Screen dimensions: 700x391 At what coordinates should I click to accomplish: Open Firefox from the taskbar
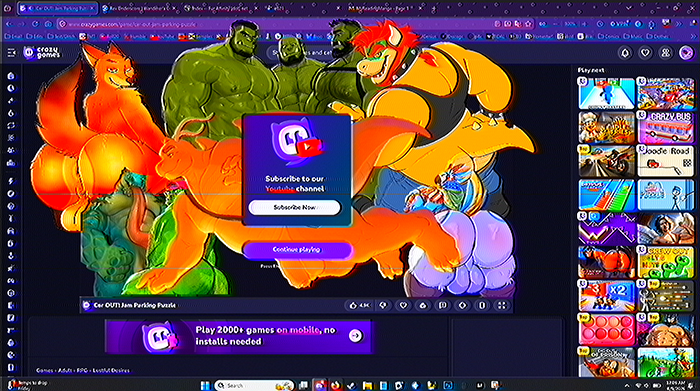coord(336,385)
